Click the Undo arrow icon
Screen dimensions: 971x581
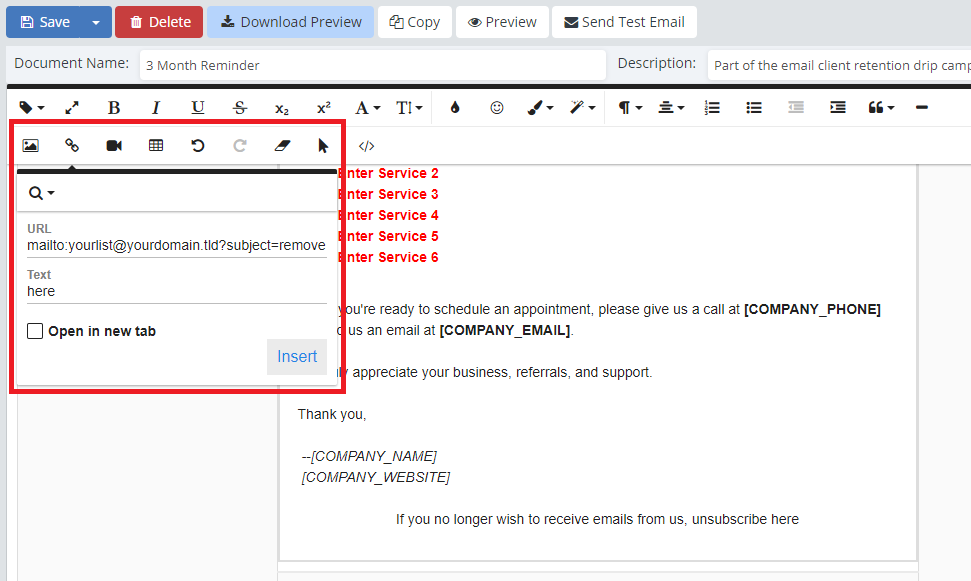pos(198,146)
